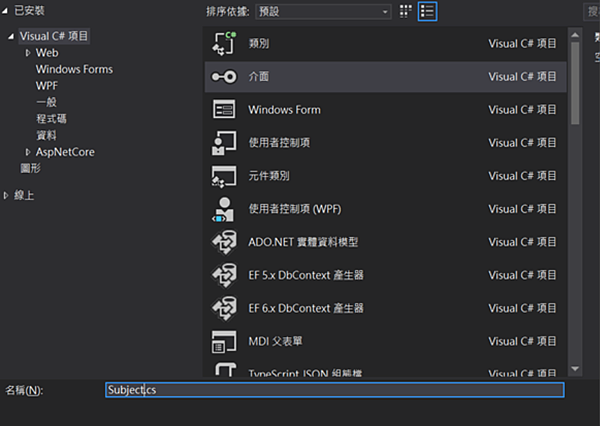Click the 名稱 field containing Subject.cs
This screenshot has height=426, width=600.
[x=335, y=390]
